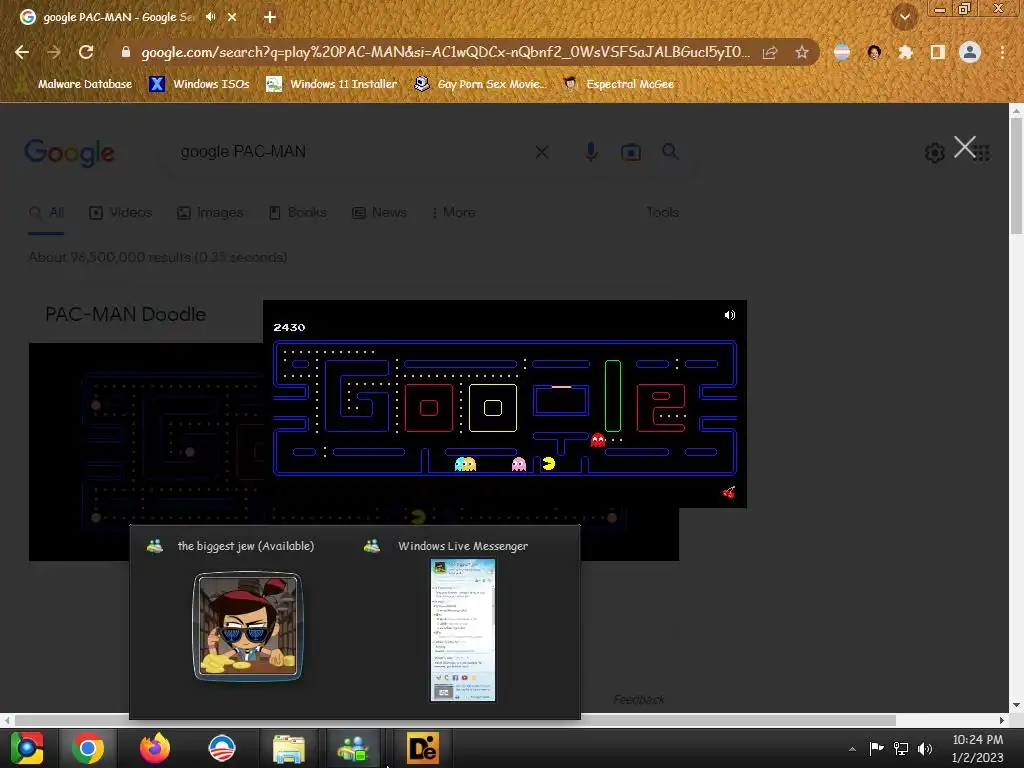Switch to the News results tab
This screenshot has width=1024, height=768.
[379, 212]
